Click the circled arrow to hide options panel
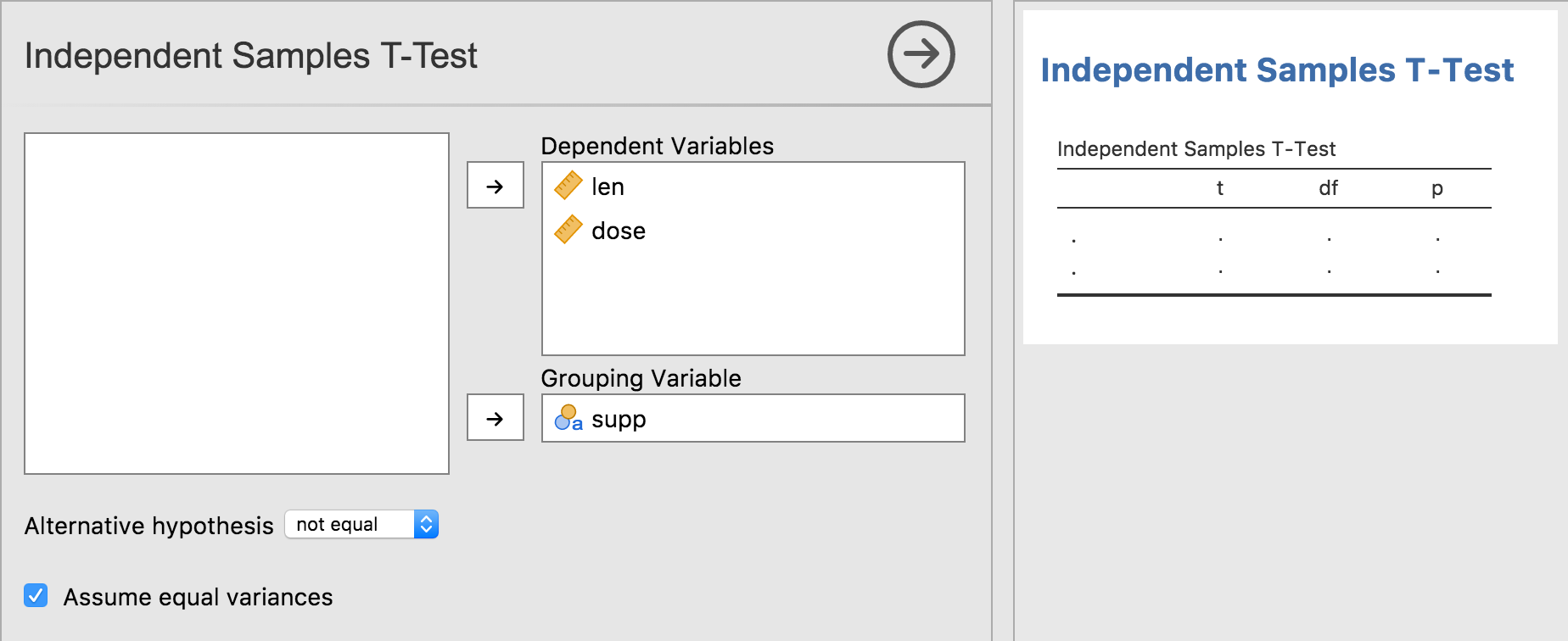This screenshot has height=641, width=1568. point(921,54)
